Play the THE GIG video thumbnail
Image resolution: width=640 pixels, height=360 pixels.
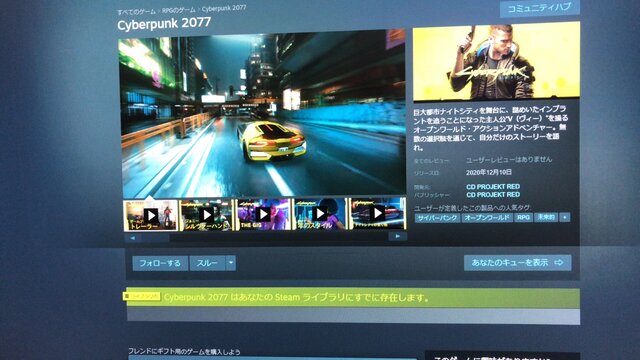tap(263, 214)
